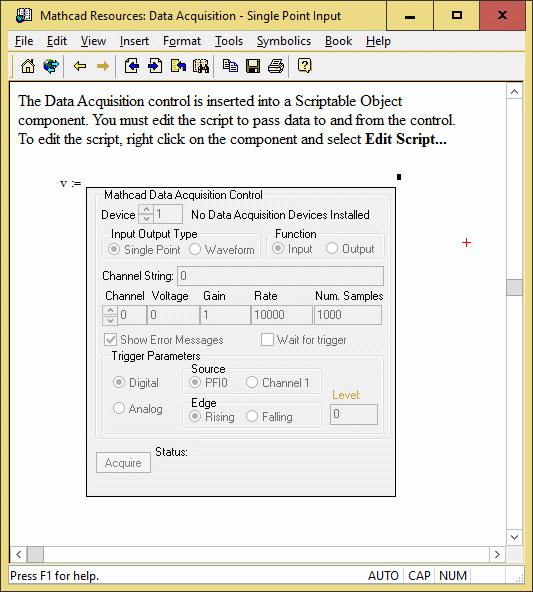Click the Acquire button
The width and height of the screenshot is (533, 592).
(x=123, y=462)
